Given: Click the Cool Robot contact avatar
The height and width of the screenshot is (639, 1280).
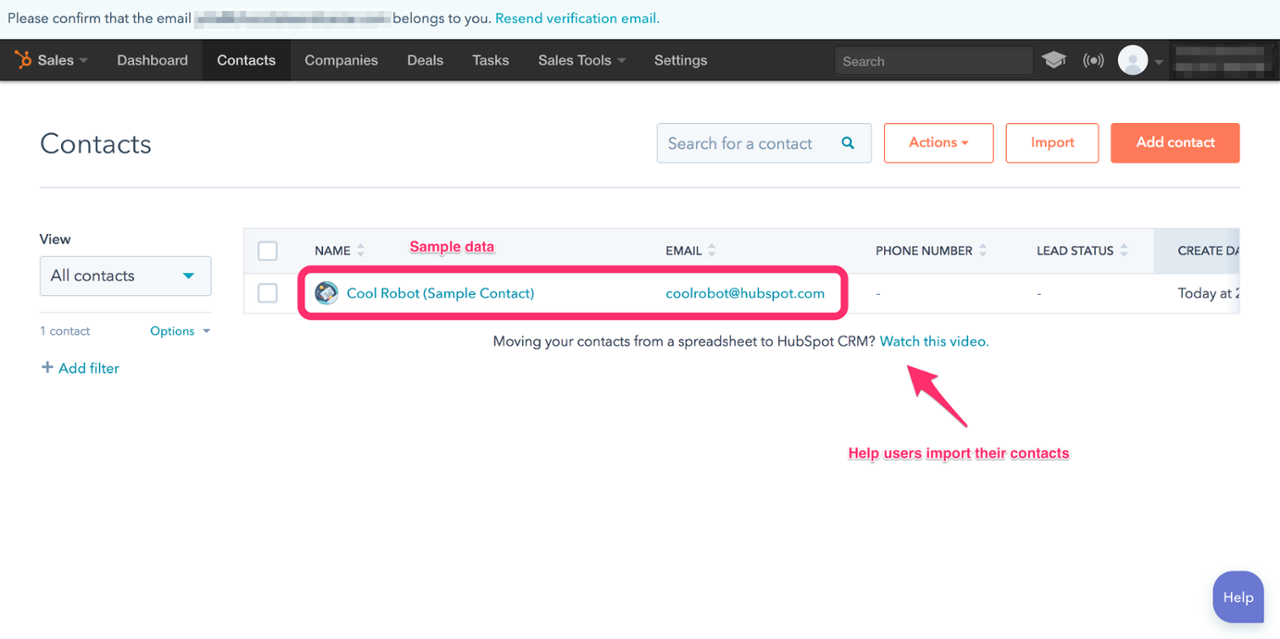Looking at the screenshot, I should coord(326,293).
